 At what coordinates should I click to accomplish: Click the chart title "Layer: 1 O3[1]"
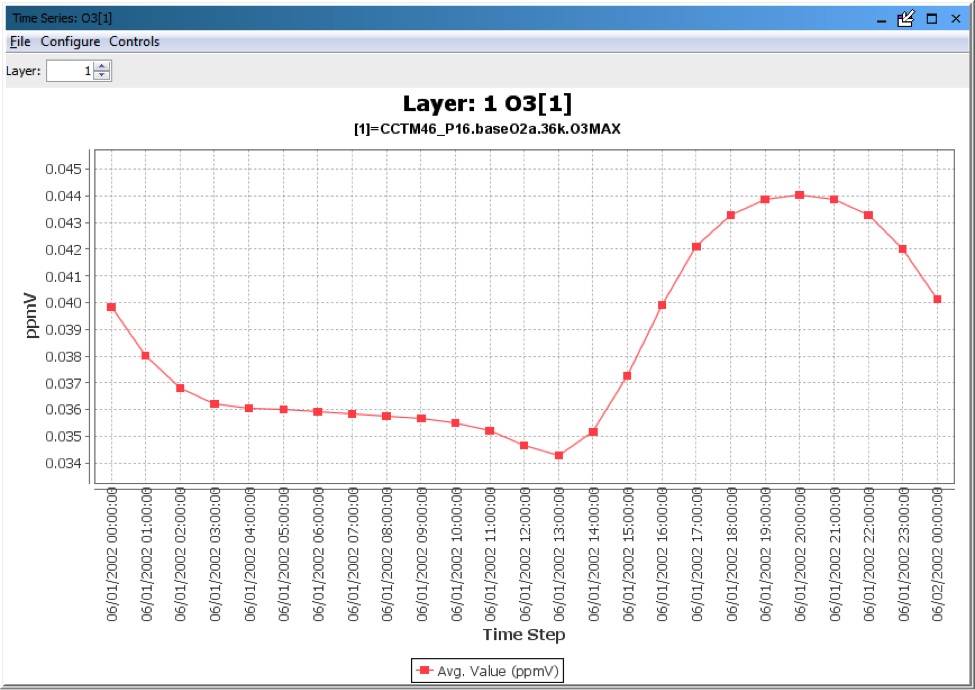pyautogui.click(x=487, y=103)
